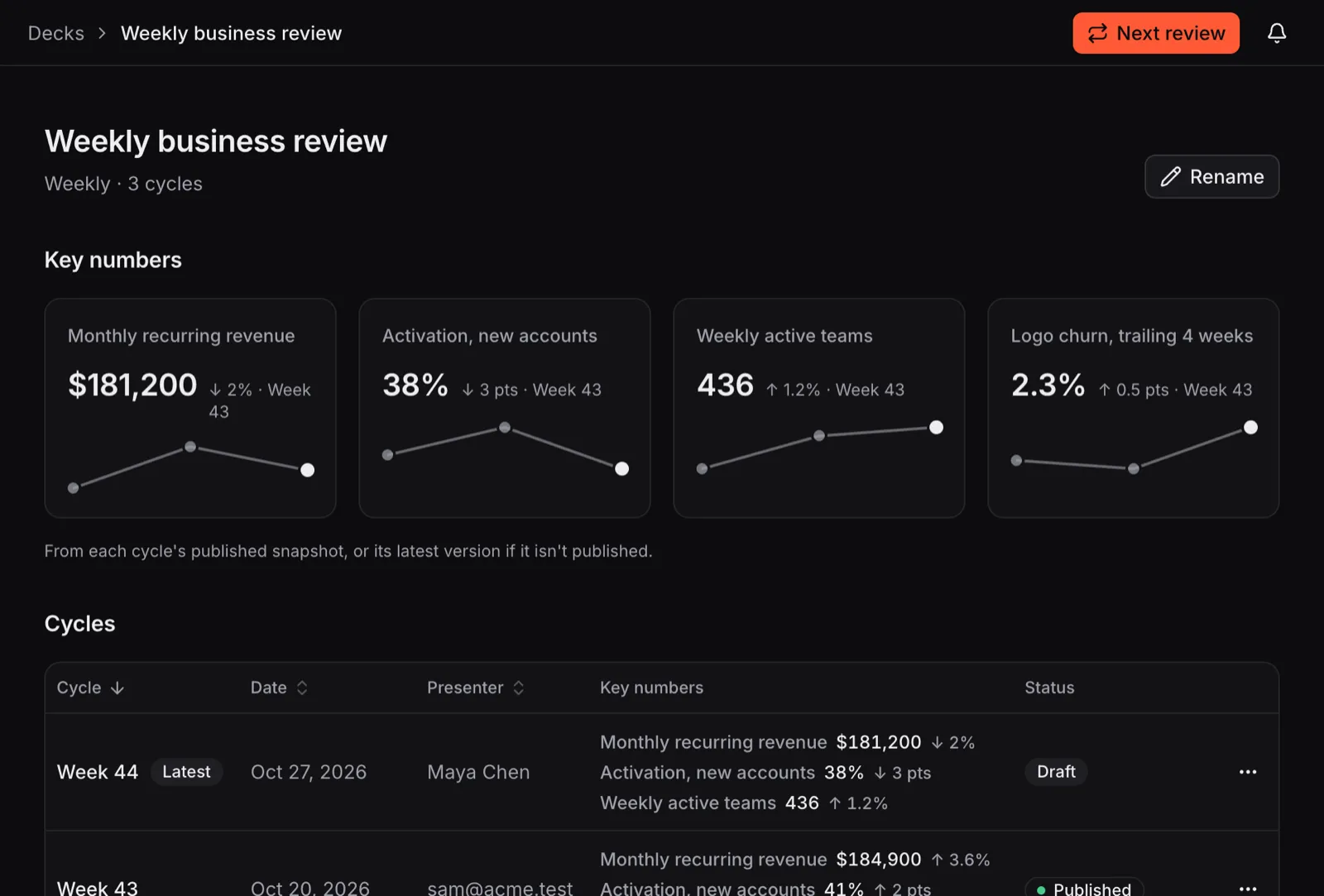Screen dimensions: 1324x896
Task: Sort the table by Presenter column
Action: [476, 688]
